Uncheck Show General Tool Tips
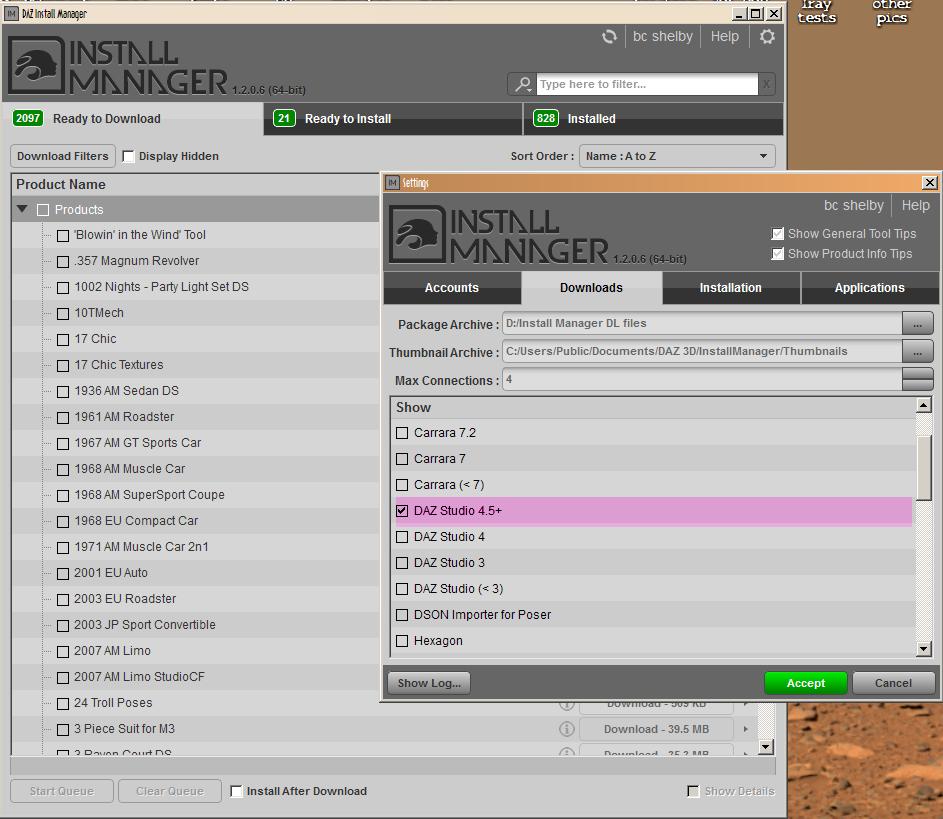 (777, 234)
